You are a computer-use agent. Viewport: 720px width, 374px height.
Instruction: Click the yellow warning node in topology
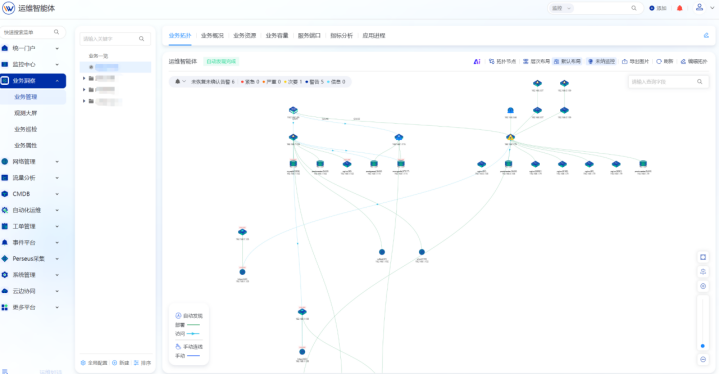coord(510,137)
